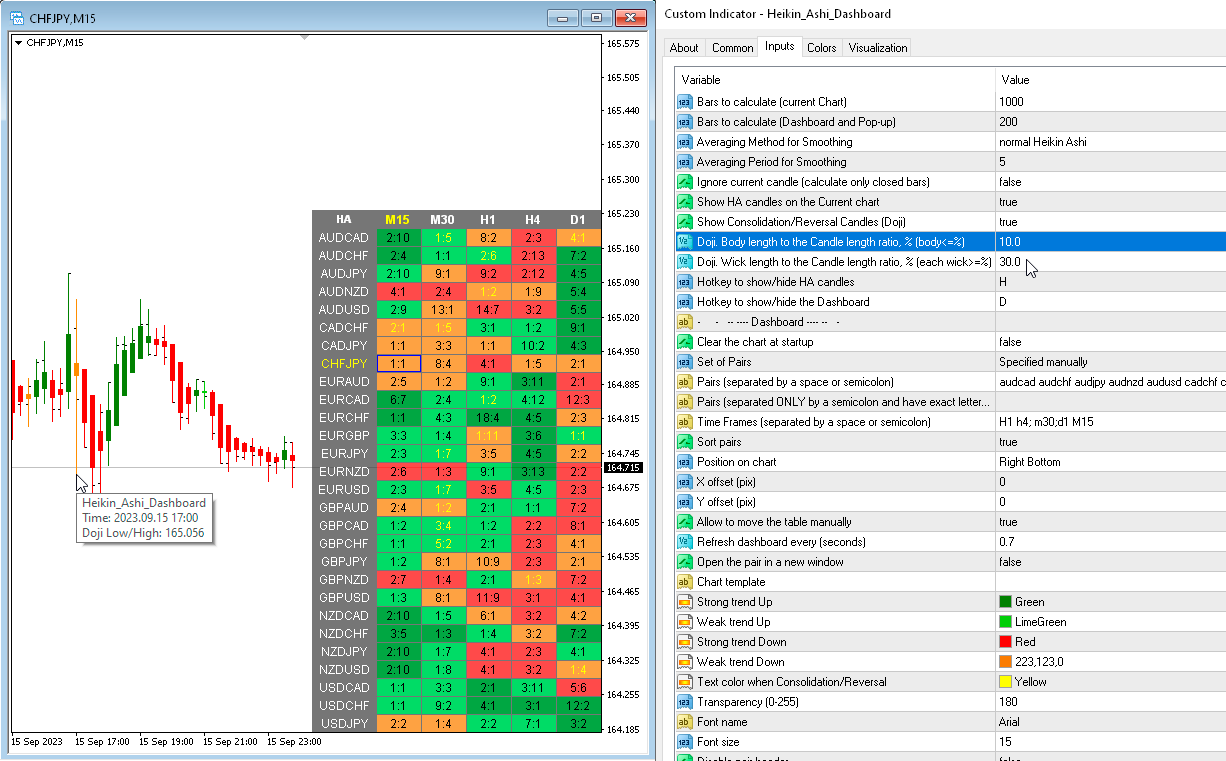The width and height of the screenshot is (1226, 761).
Task: Click the string icon for Time Frames row
Action: point(685,422)
